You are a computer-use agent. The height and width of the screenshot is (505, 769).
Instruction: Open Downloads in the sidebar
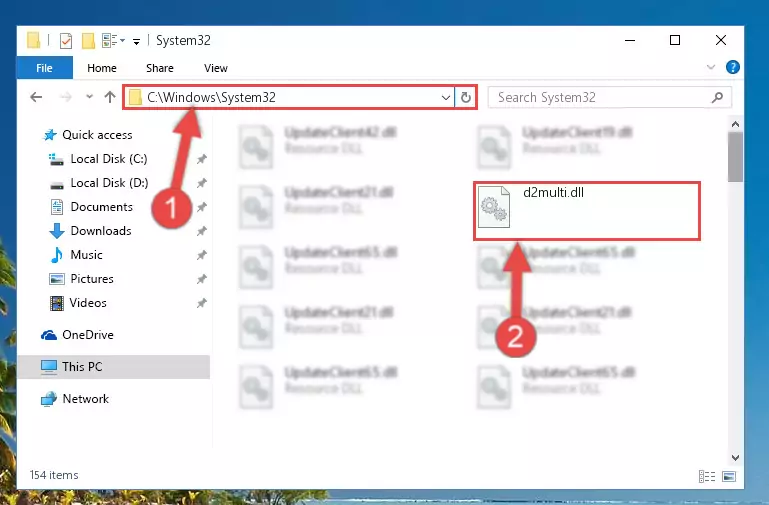101,231
